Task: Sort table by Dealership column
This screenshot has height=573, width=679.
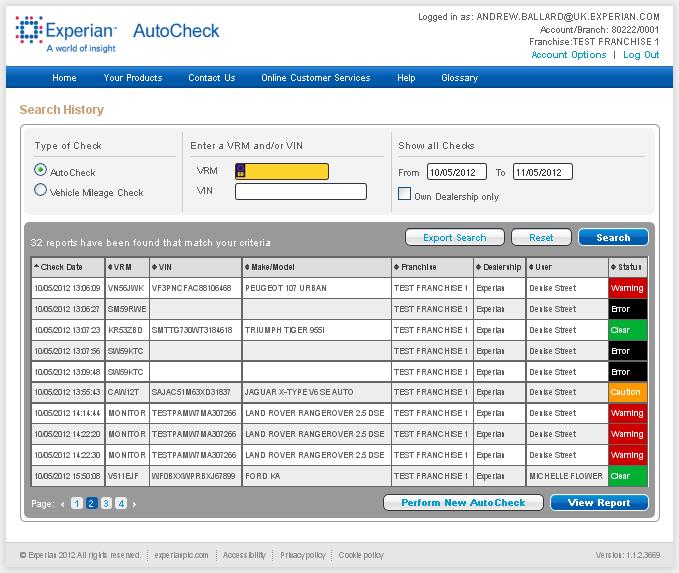Action: [499, 267]
